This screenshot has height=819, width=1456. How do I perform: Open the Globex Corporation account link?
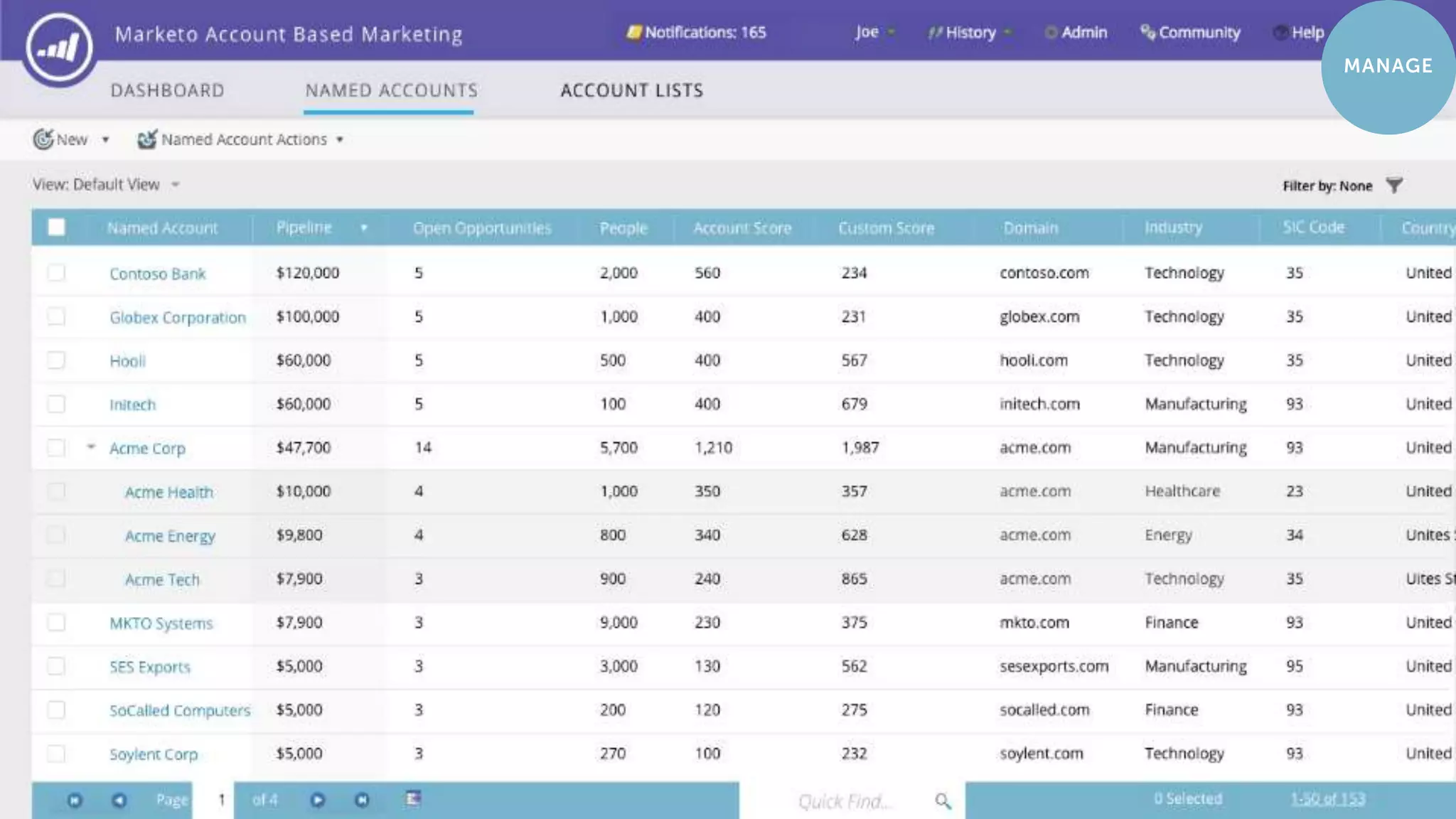tap(178, 318)
